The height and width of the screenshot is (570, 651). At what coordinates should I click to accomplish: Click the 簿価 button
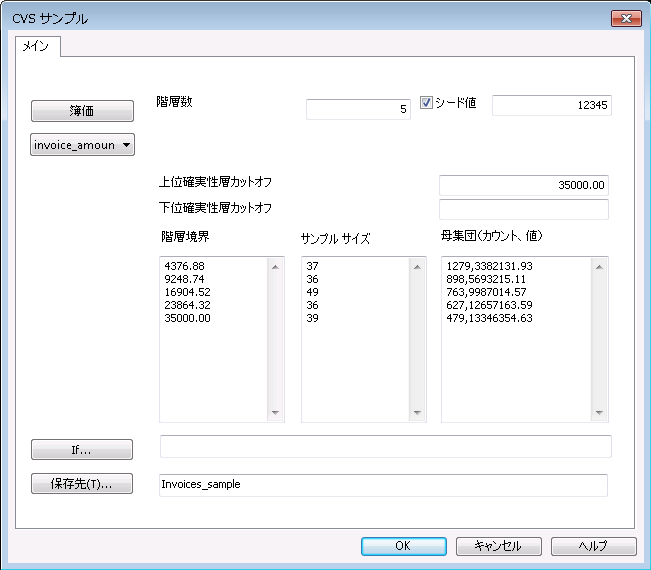pos(83,110)
